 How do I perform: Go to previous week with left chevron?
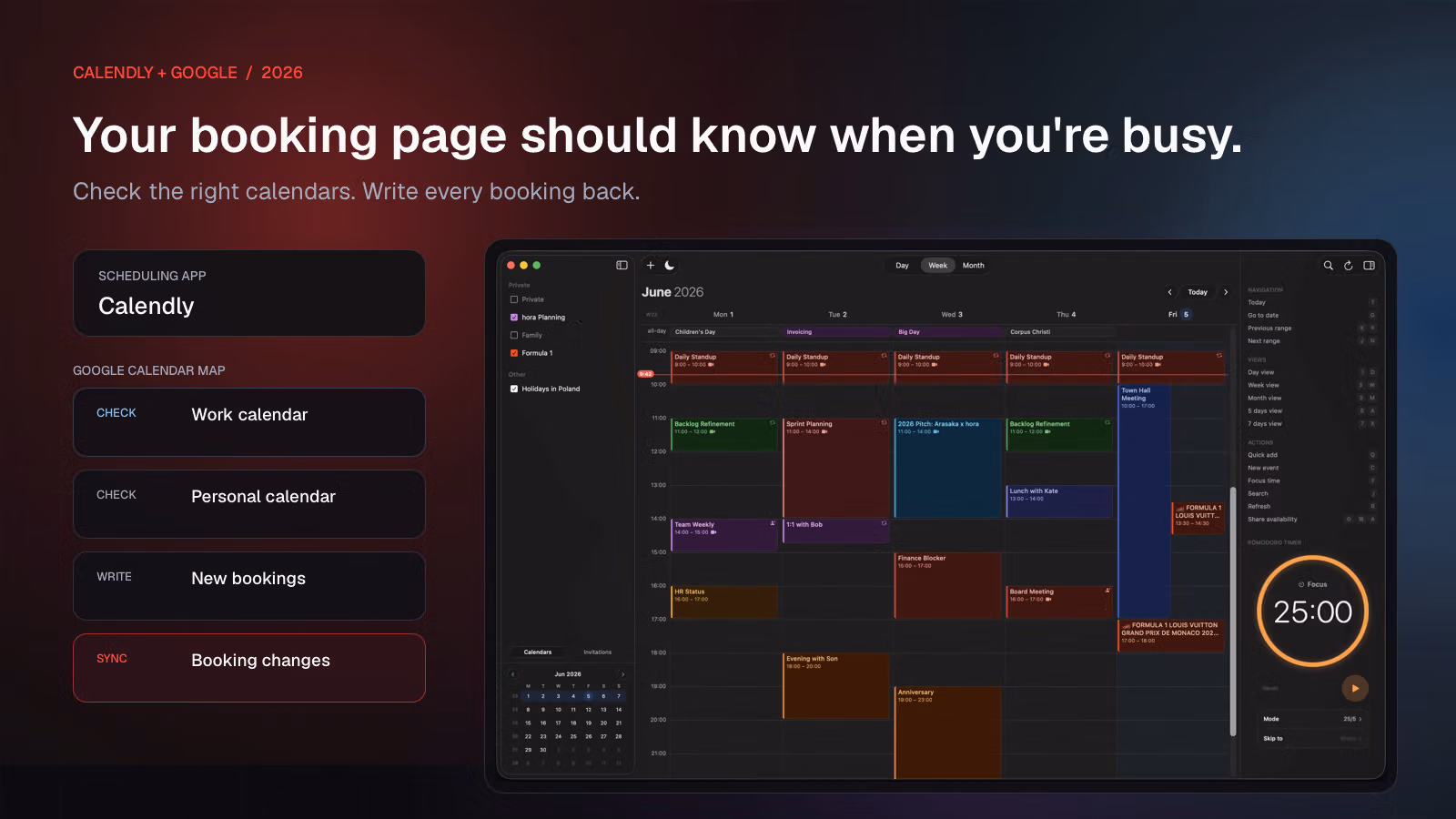pos(1169,292)
